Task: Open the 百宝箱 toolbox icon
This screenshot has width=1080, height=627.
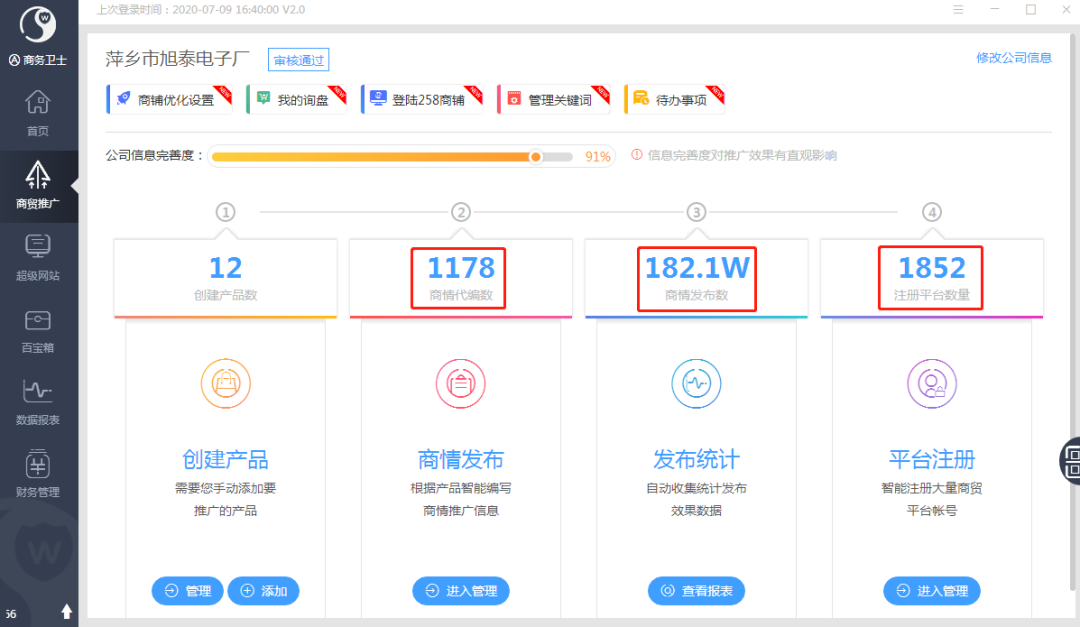Action: [38, 330]
